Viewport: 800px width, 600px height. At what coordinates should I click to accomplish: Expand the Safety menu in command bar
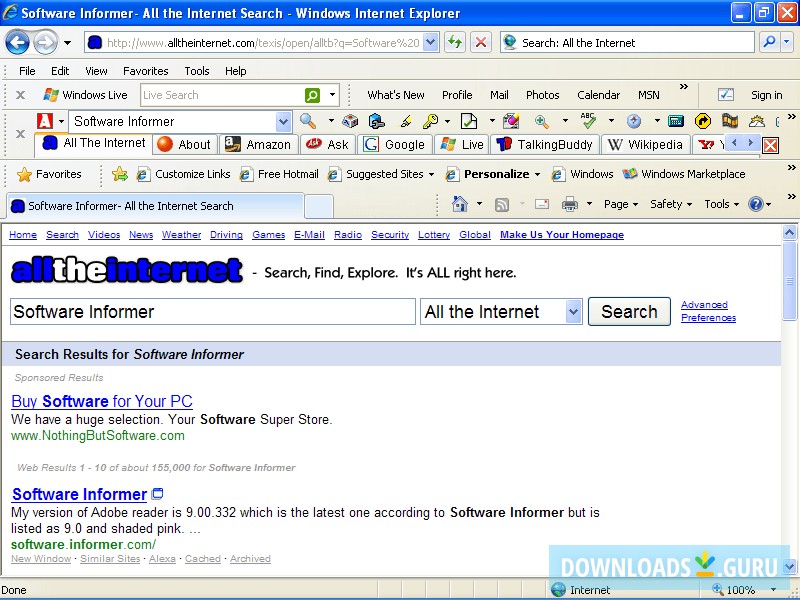(x=671, y=204)
